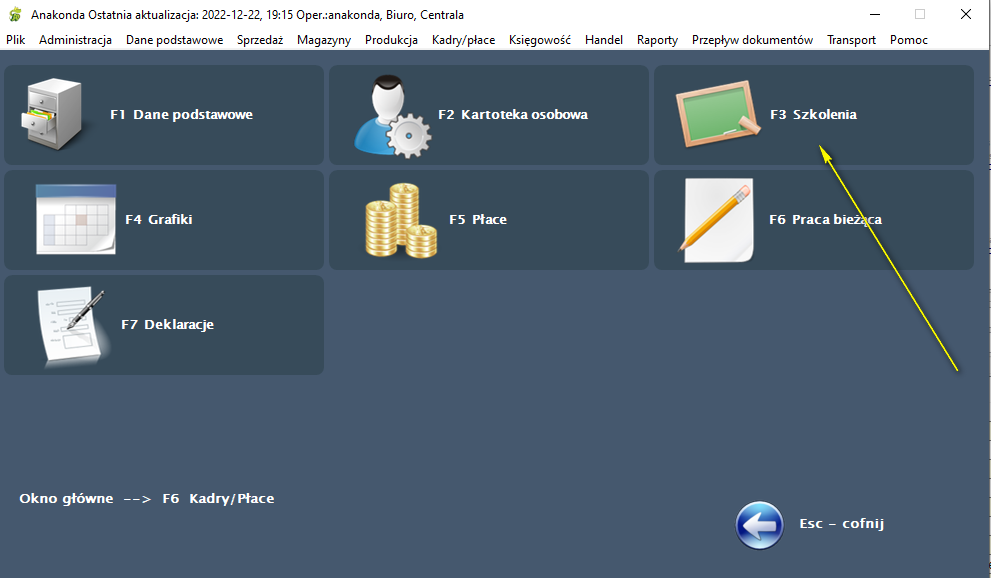This screenshot has width=991, height=578.
Task: Click the calendar Grafiki icon
Action: (x=76, y=219)
